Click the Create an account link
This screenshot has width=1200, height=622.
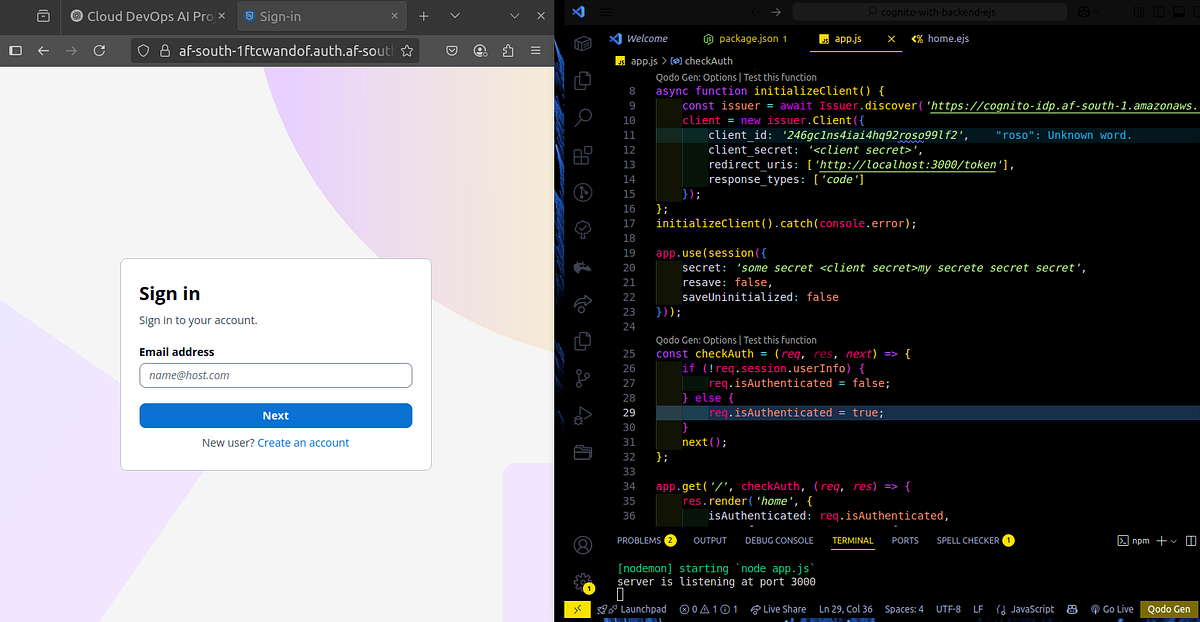303,443
